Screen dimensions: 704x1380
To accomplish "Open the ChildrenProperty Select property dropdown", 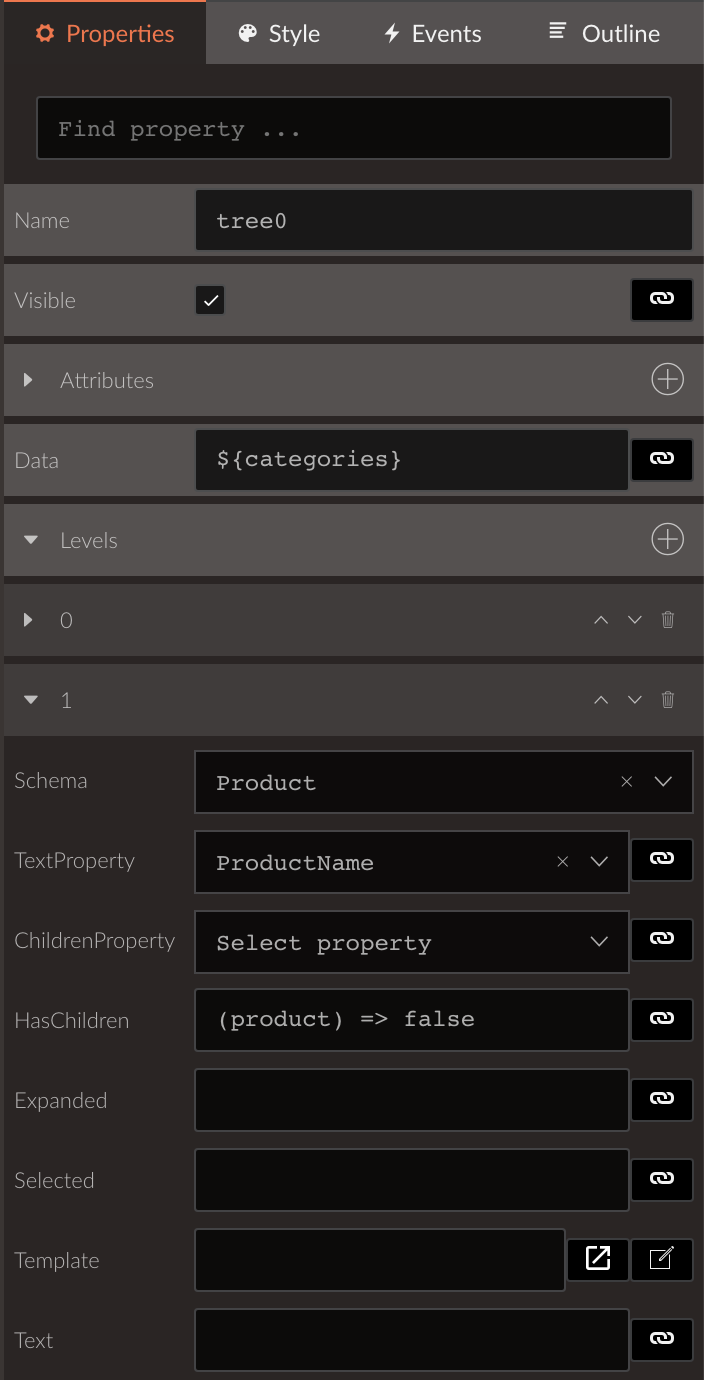I will point(412,942).
